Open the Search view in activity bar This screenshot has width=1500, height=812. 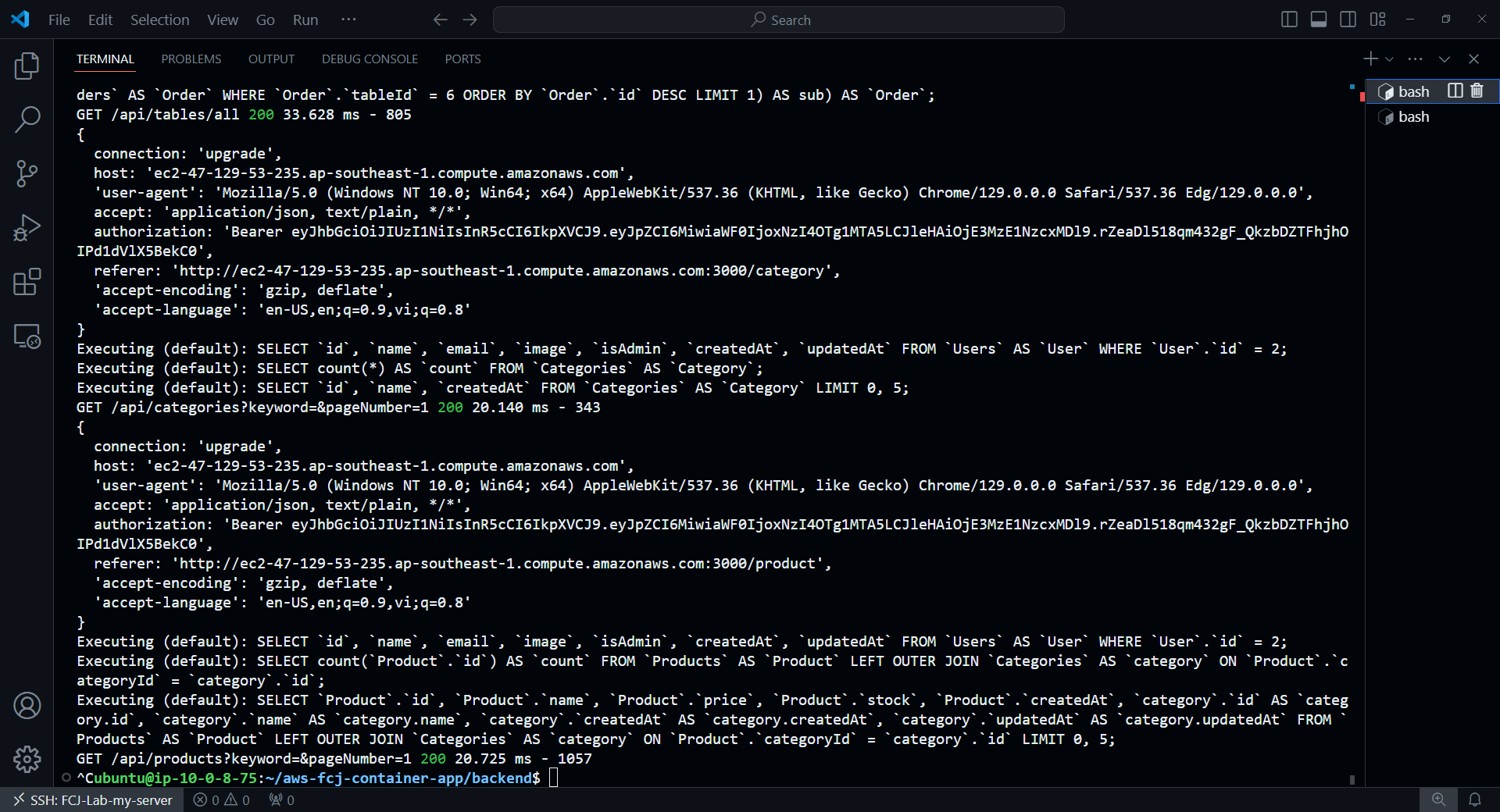click(x=27, y=120)
